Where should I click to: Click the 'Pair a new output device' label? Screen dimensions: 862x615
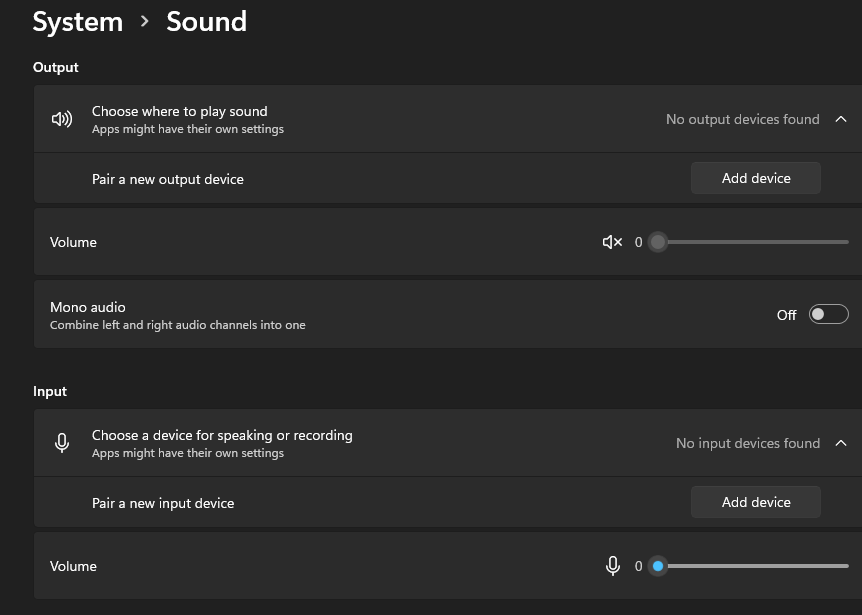point(167,179)
